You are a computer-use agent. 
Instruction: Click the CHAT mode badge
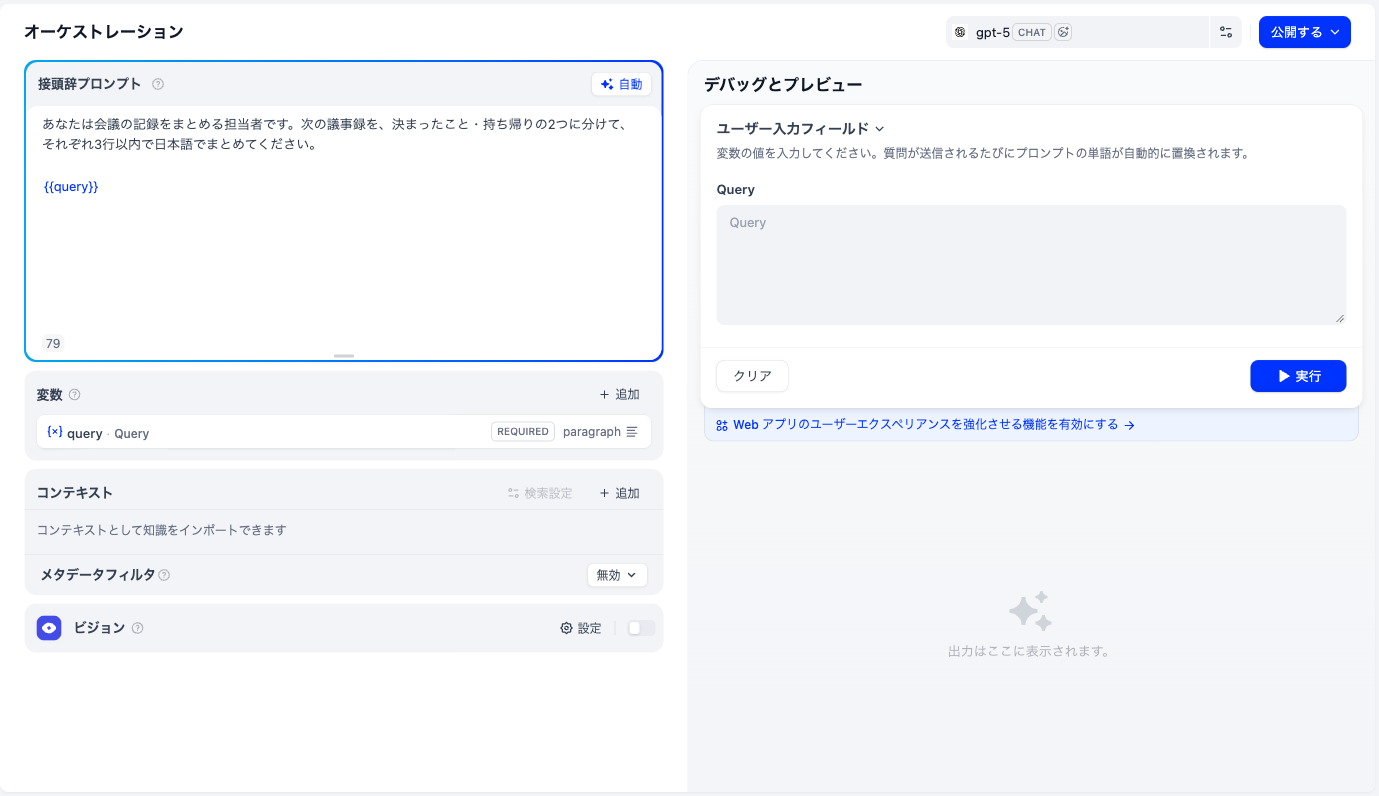[1031, 32]
